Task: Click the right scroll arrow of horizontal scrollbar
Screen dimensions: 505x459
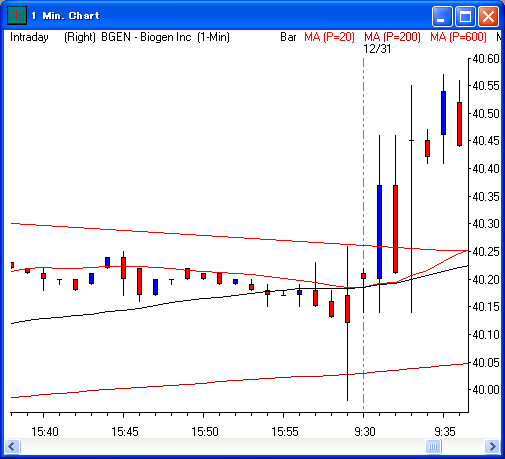Action: tap(492, 446)
